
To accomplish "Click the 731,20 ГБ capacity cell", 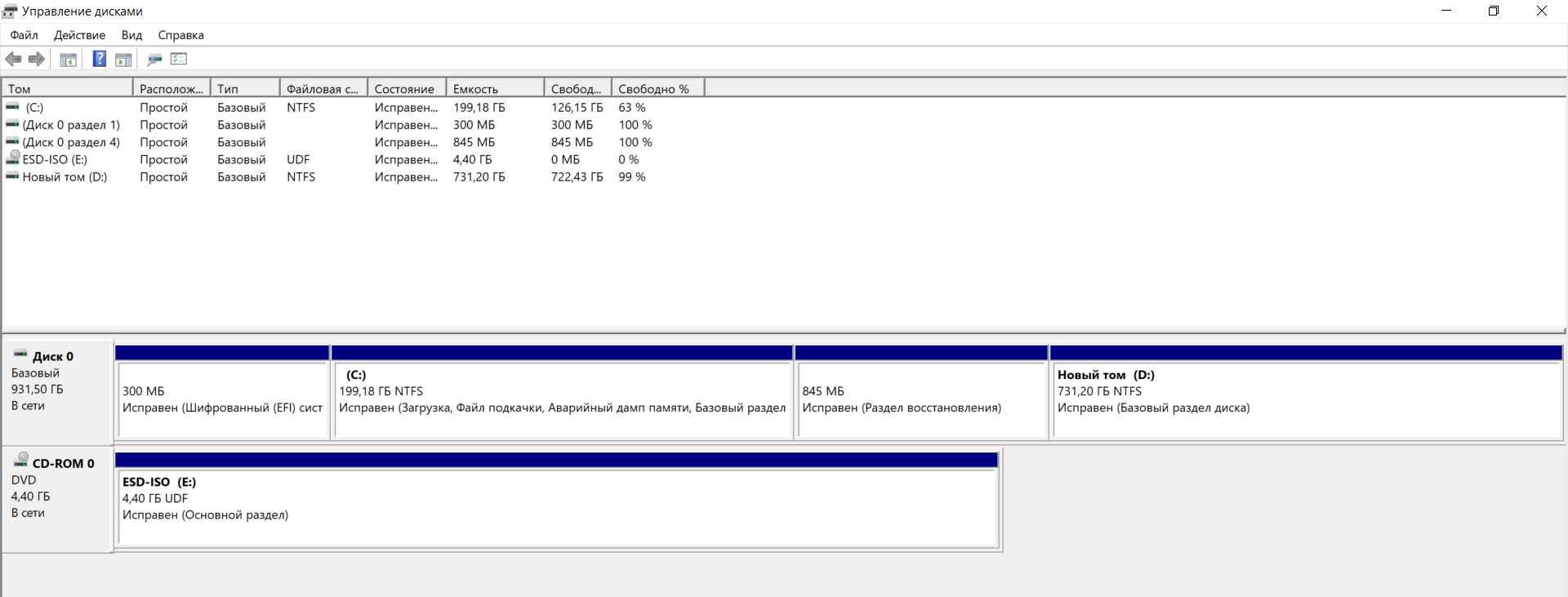I will tap(479, 176).
